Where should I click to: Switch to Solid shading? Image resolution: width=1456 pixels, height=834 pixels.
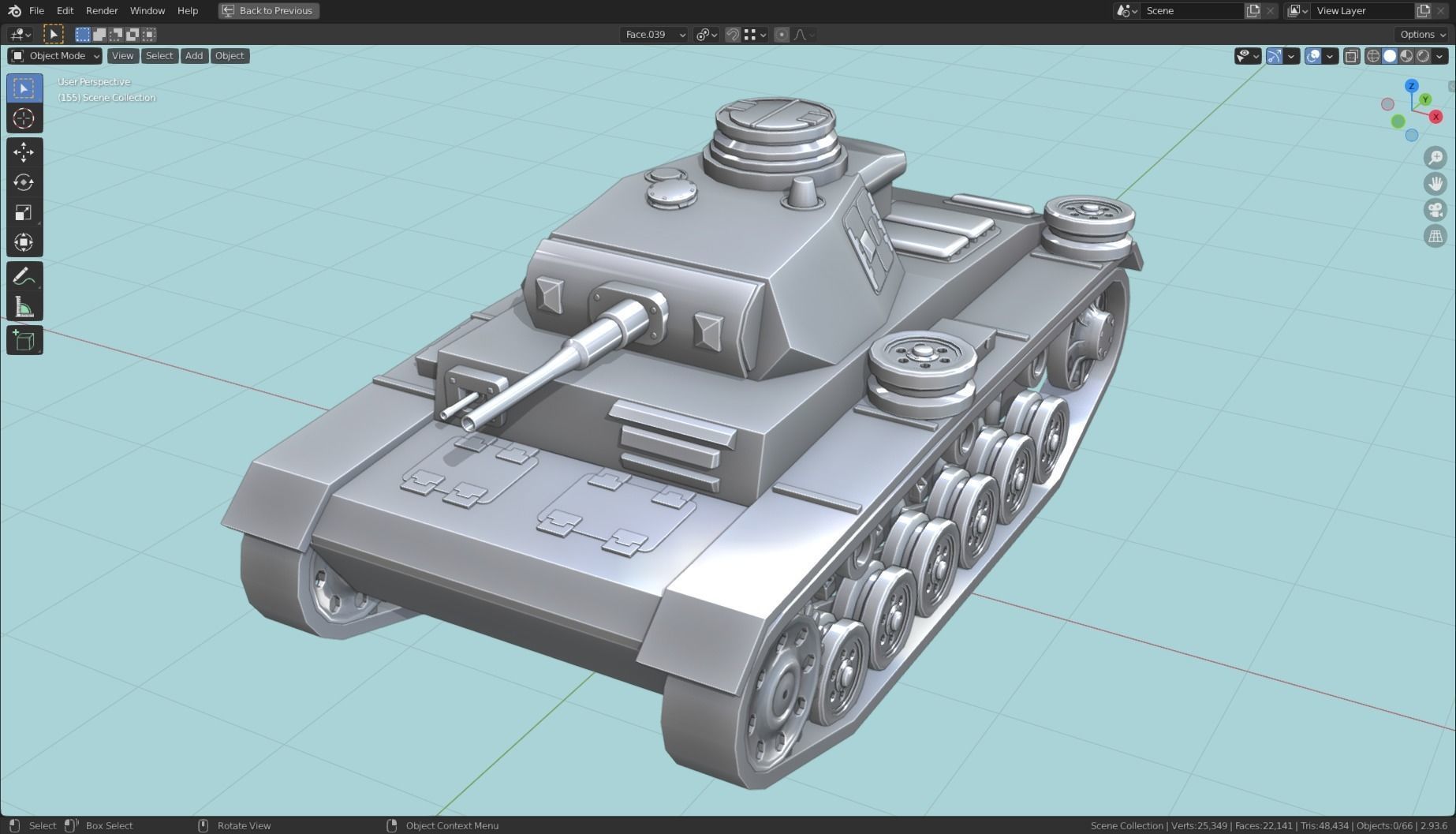click(1390, 55)
